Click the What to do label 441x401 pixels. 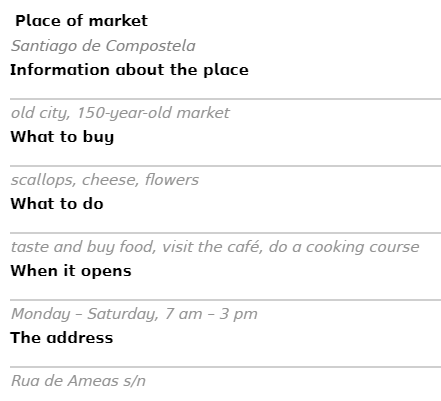(57, 204)
